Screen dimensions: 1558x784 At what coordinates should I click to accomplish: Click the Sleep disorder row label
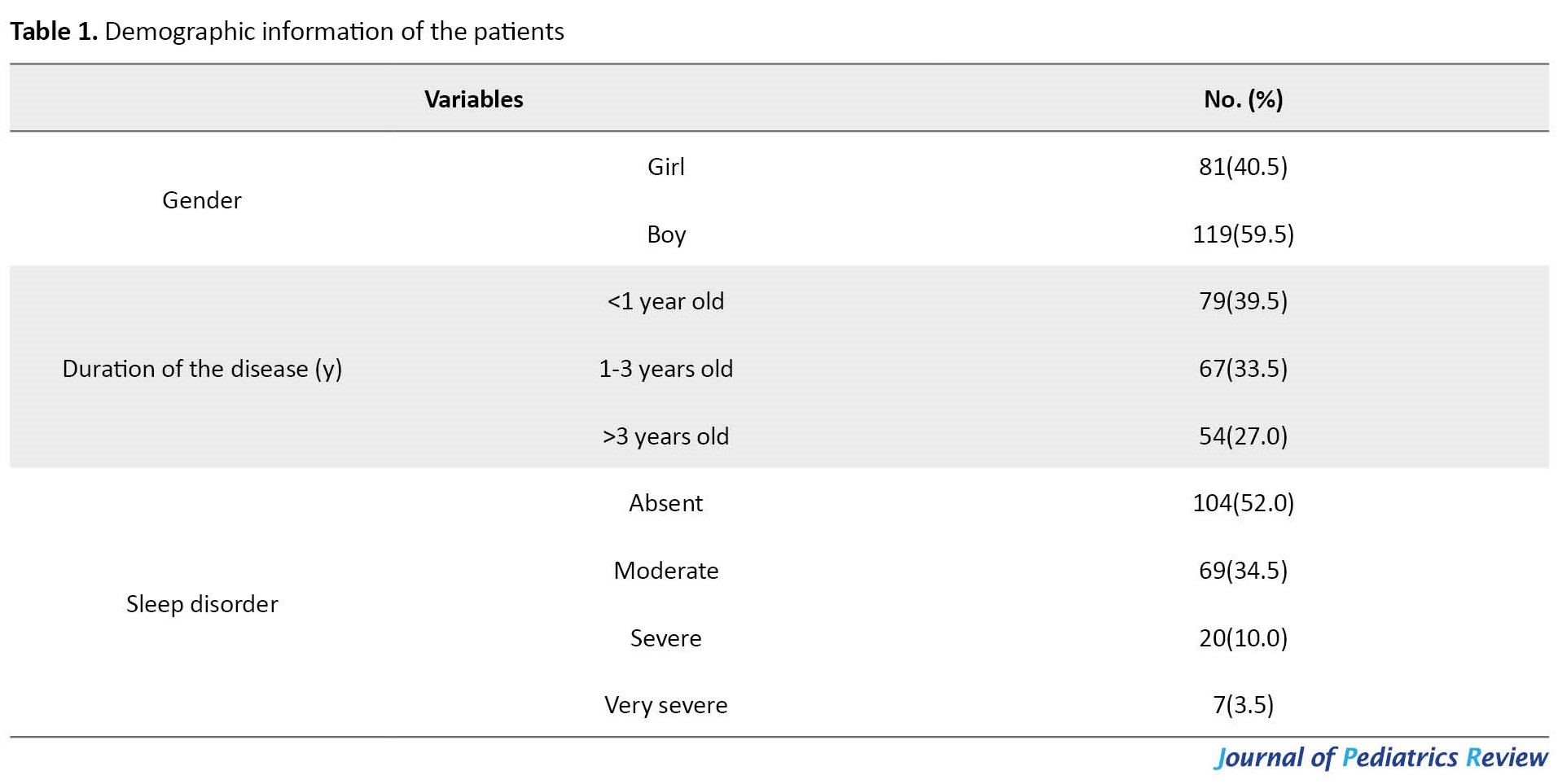(x=202, y=604)
